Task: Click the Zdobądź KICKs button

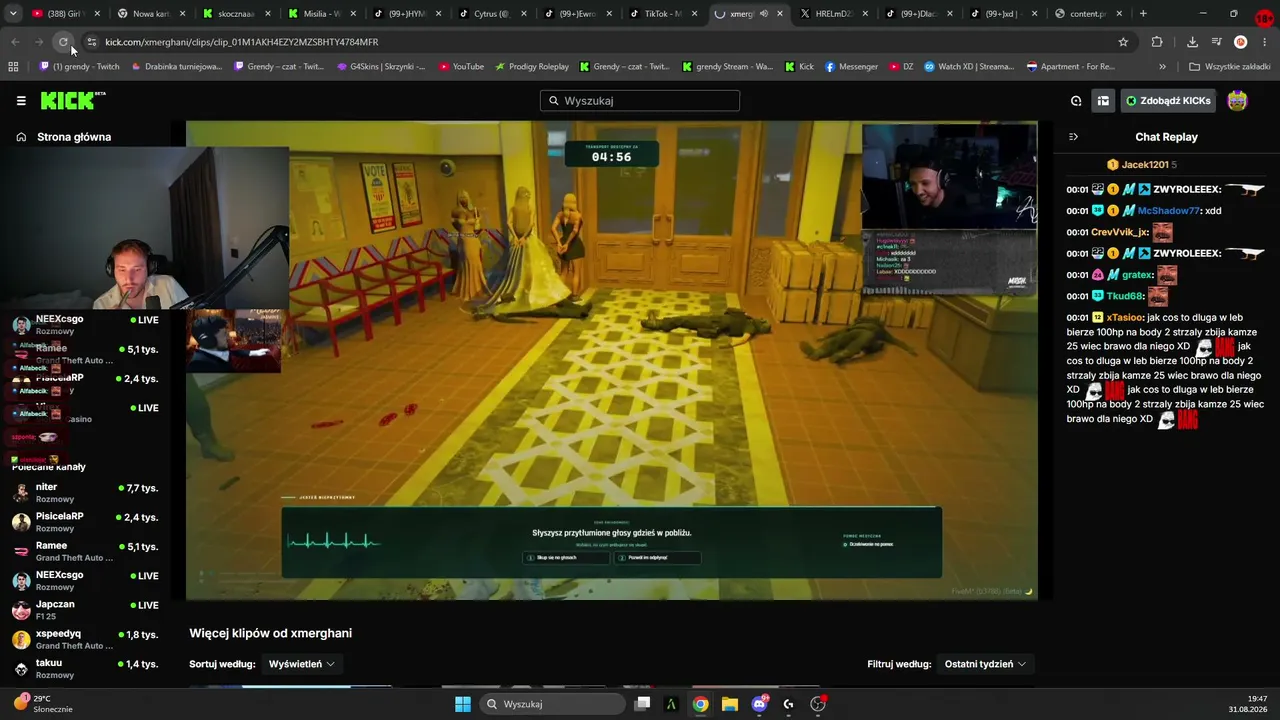Action: click(x=1167, y=101)
